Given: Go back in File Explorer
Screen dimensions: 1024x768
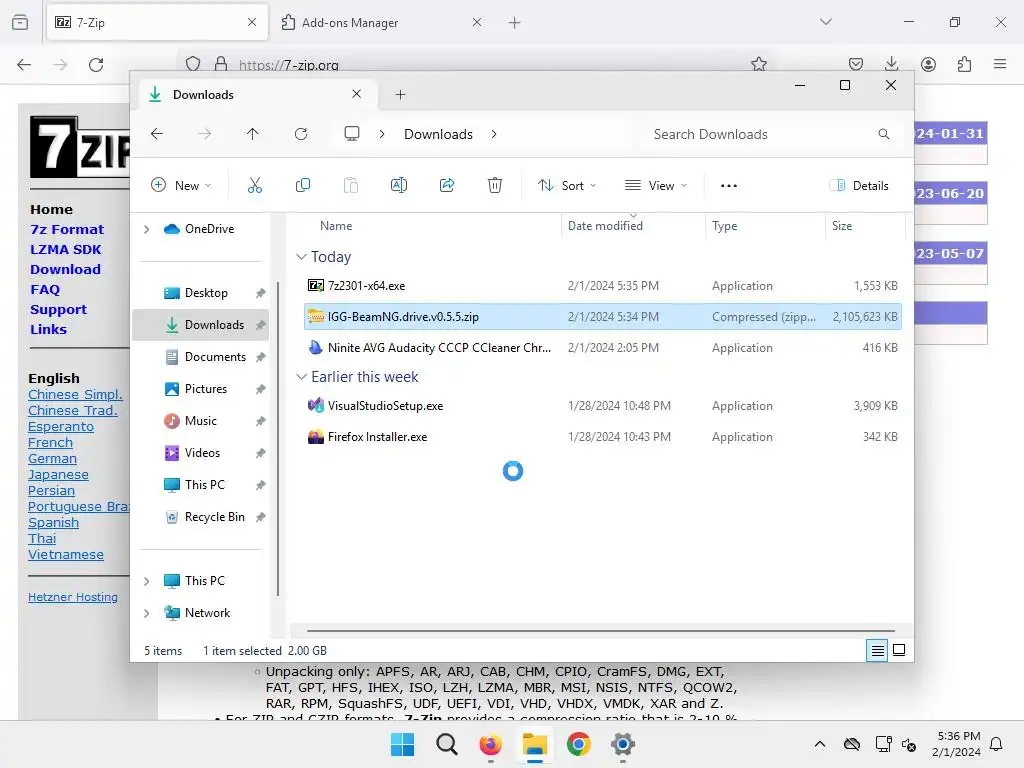Looking at the screenshot, I should [x=157, y=134].
